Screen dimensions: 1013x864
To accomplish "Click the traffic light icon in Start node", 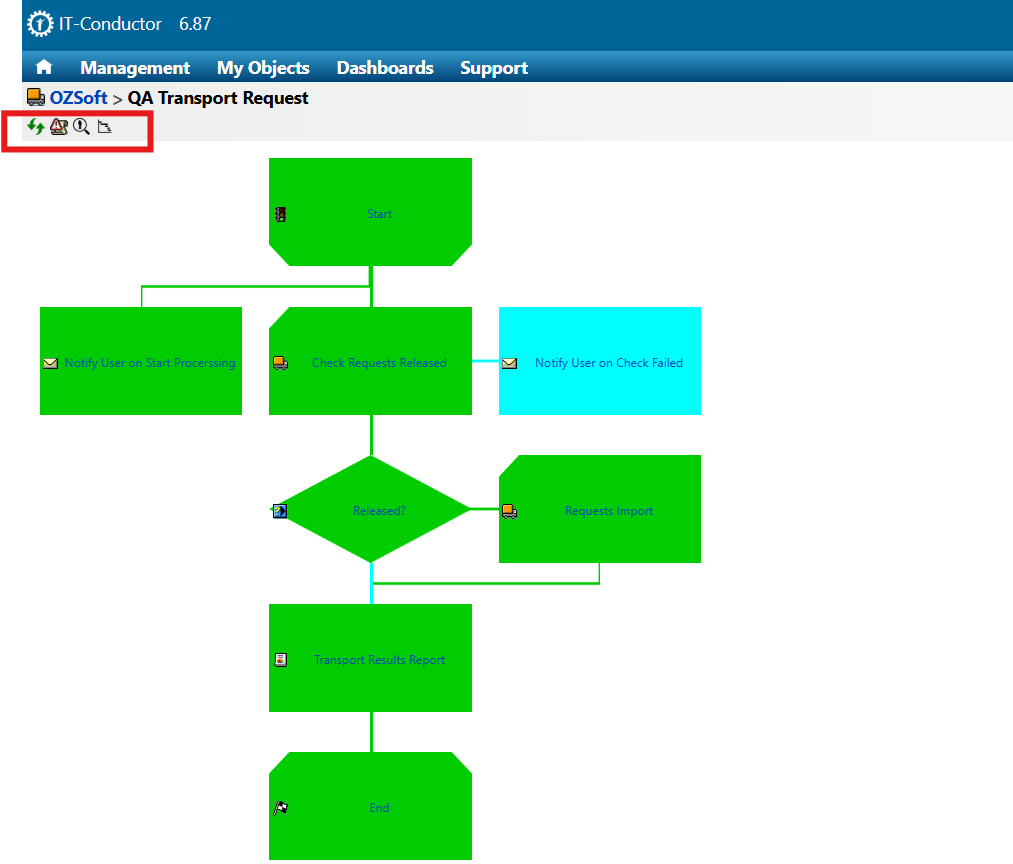I will pyautogui.click(x=281, y=214).
